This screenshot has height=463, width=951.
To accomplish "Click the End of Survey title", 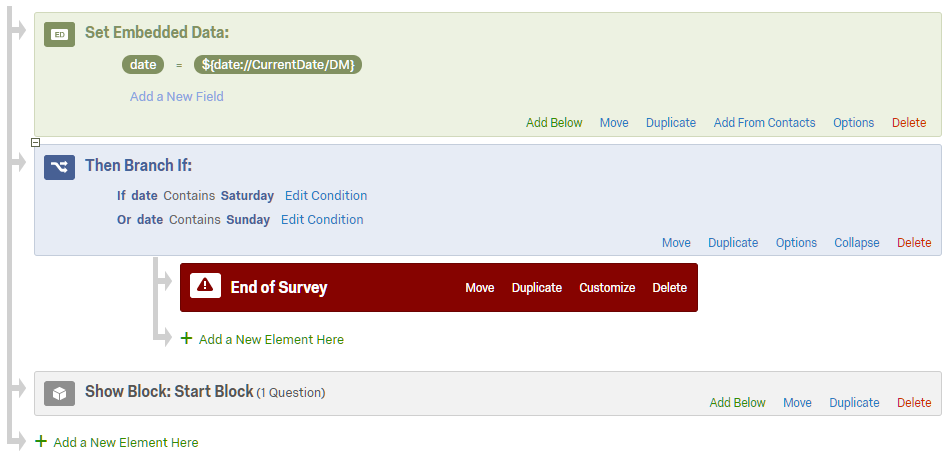I will (x=278, y=287).
